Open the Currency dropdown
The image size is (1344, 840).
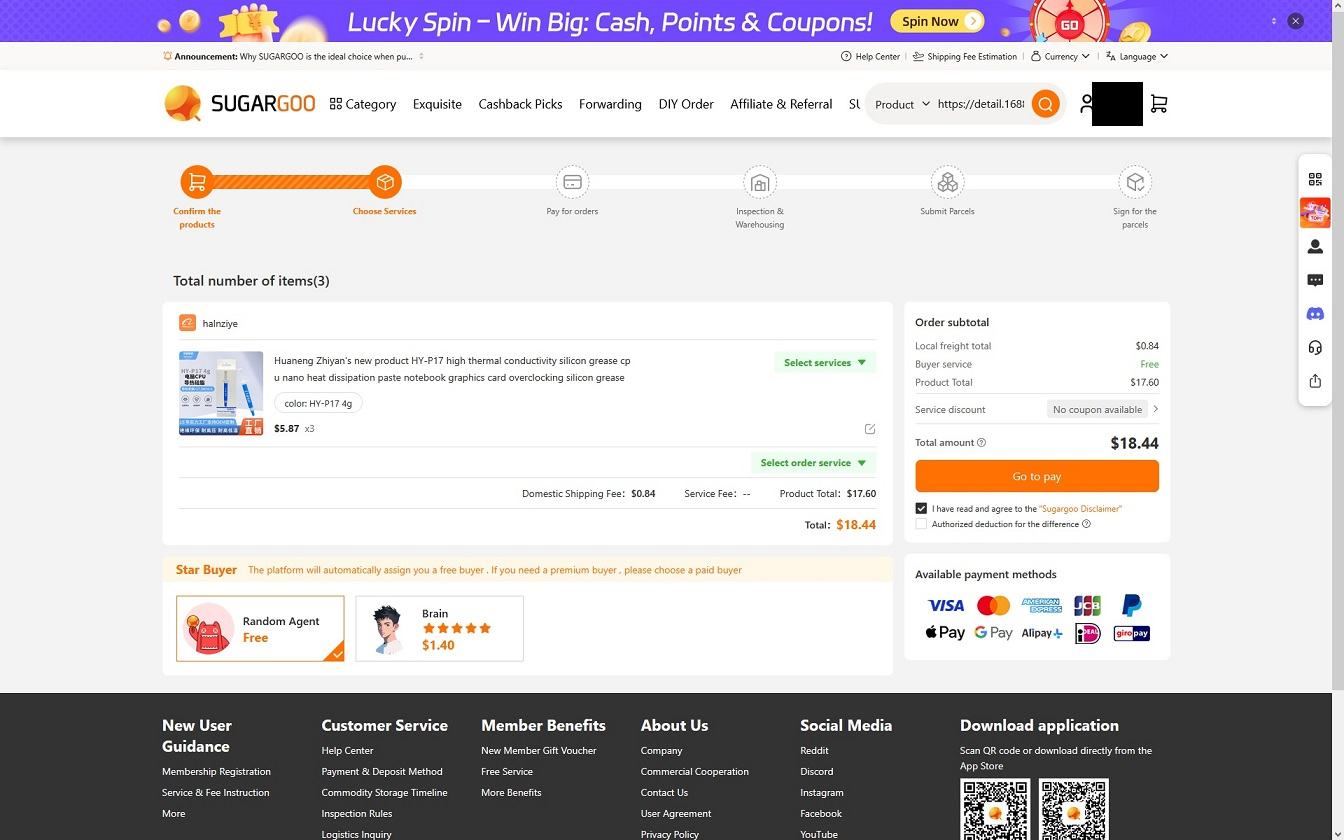[x=1060, y=57]
